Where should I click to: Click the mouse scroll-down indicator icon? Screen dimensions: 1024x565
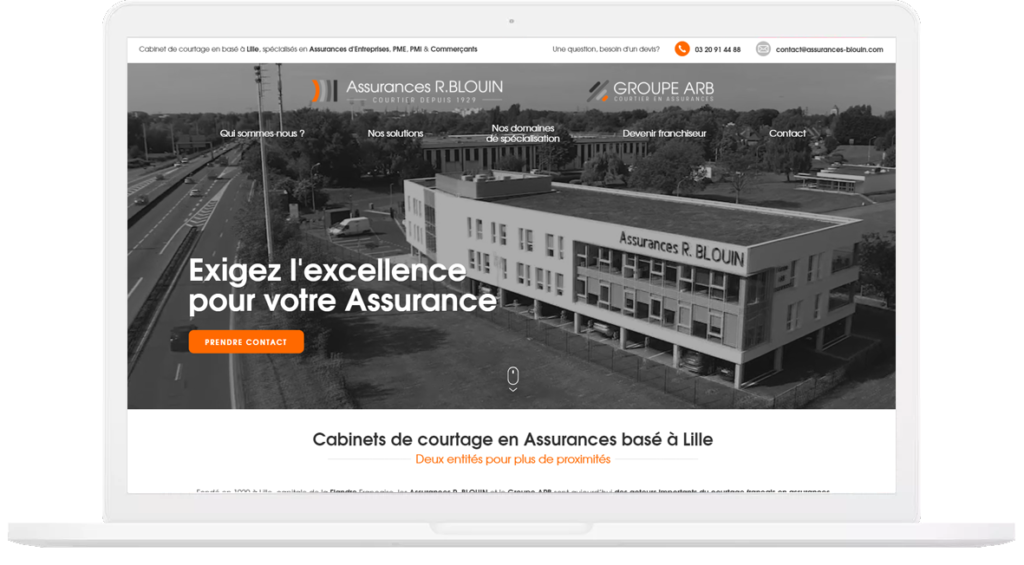coord(513,379)
